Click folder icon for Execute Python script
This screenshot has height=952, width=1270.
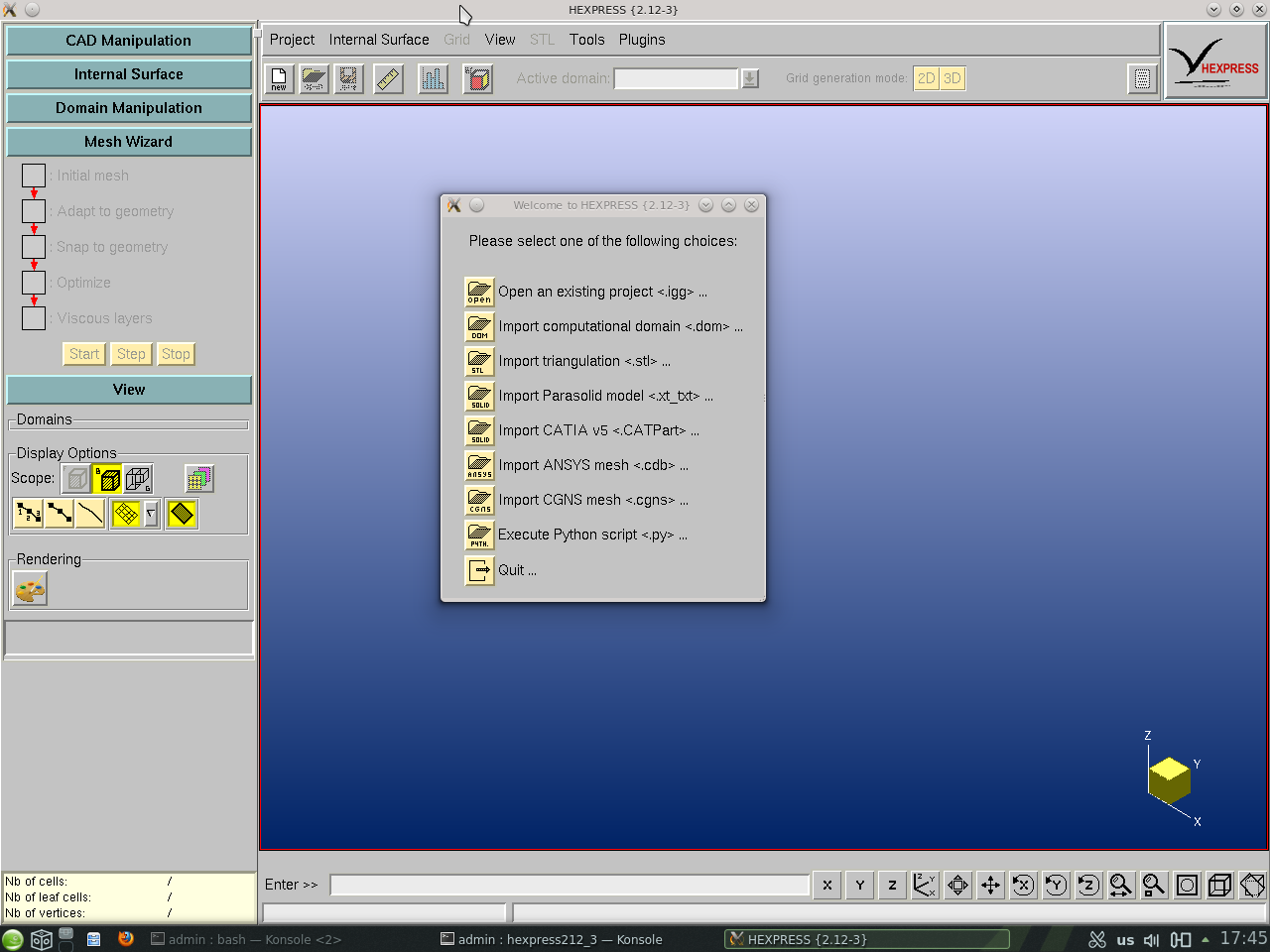coord(479,535)
